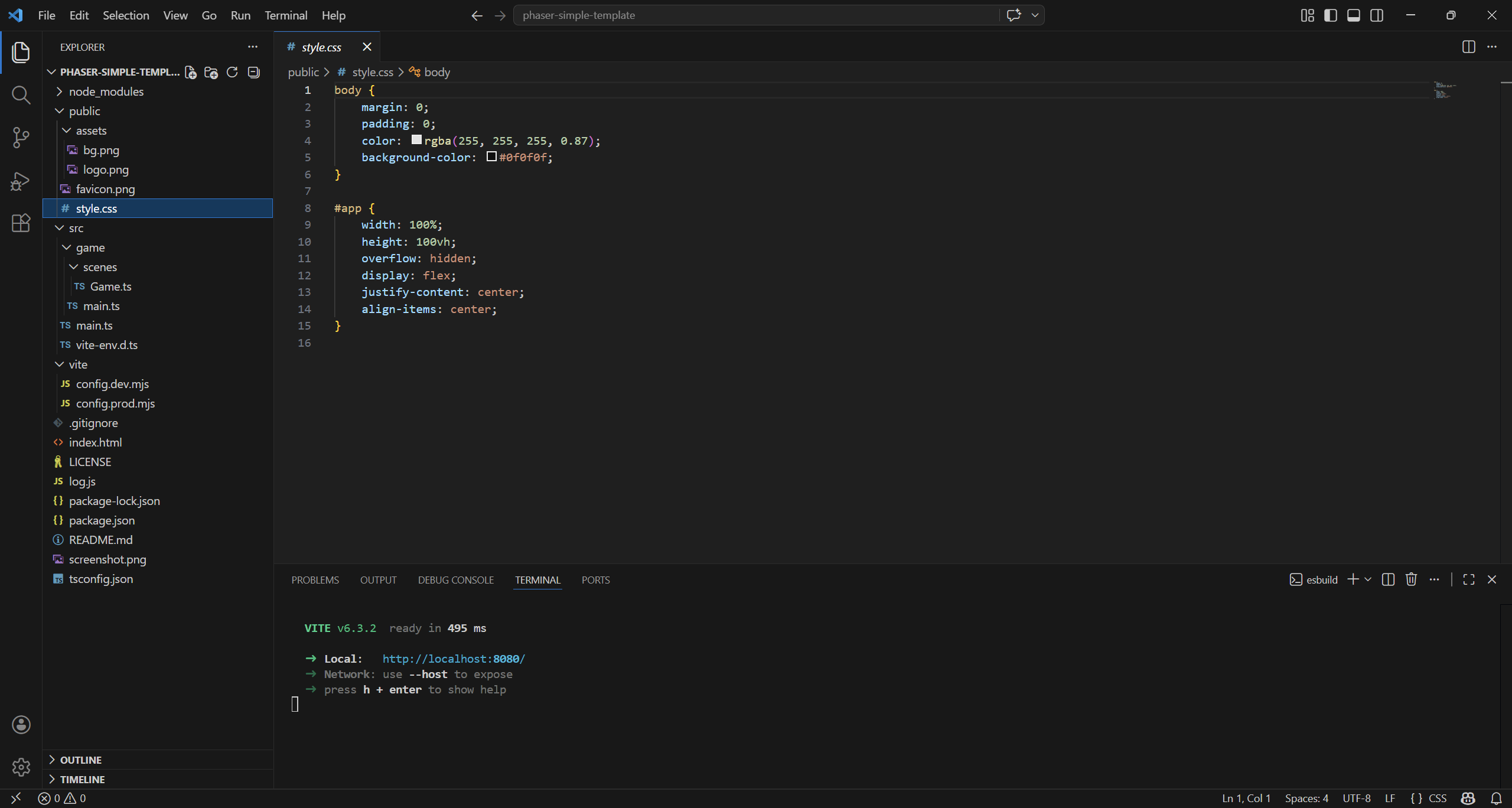1512x808 pixels.
Task: Switch to the PROBLEMS tab
Action: coord(315,580)
